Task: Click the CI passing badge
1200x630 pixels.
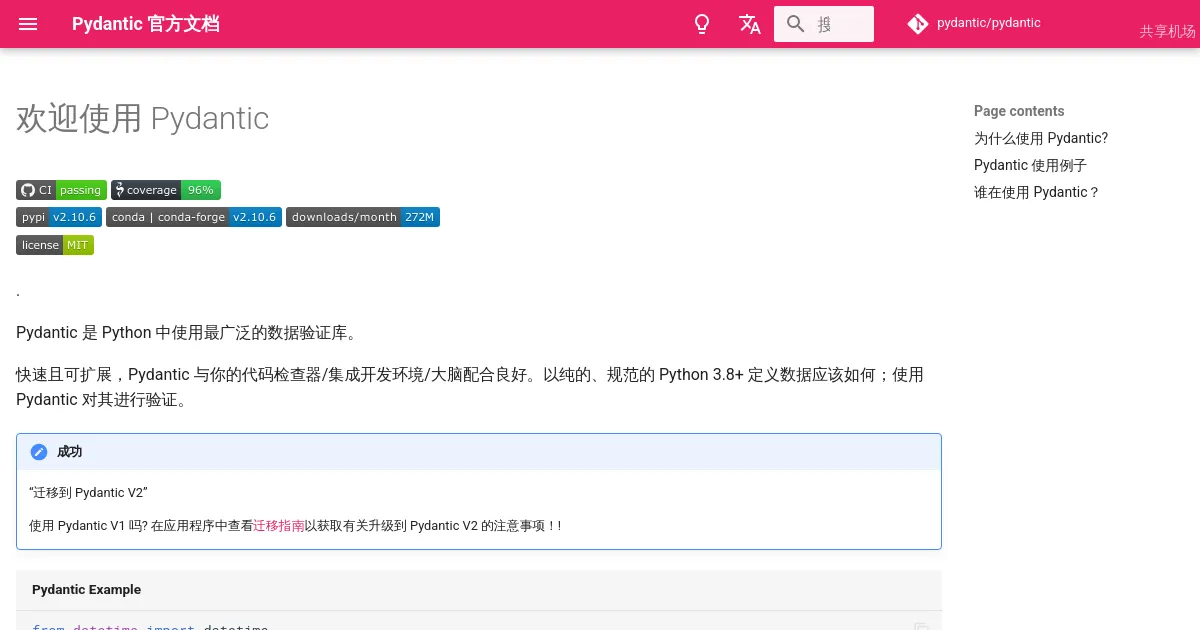Action: 61,190
